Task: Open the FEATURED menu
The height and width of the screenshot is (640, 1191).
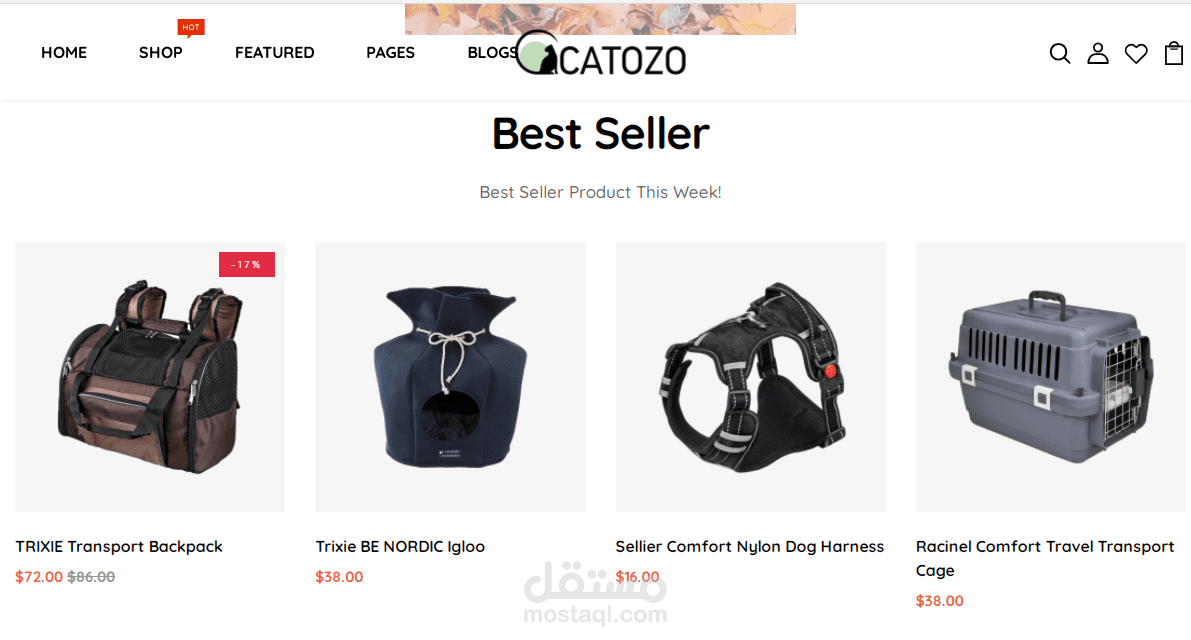Action: (274, 52)
